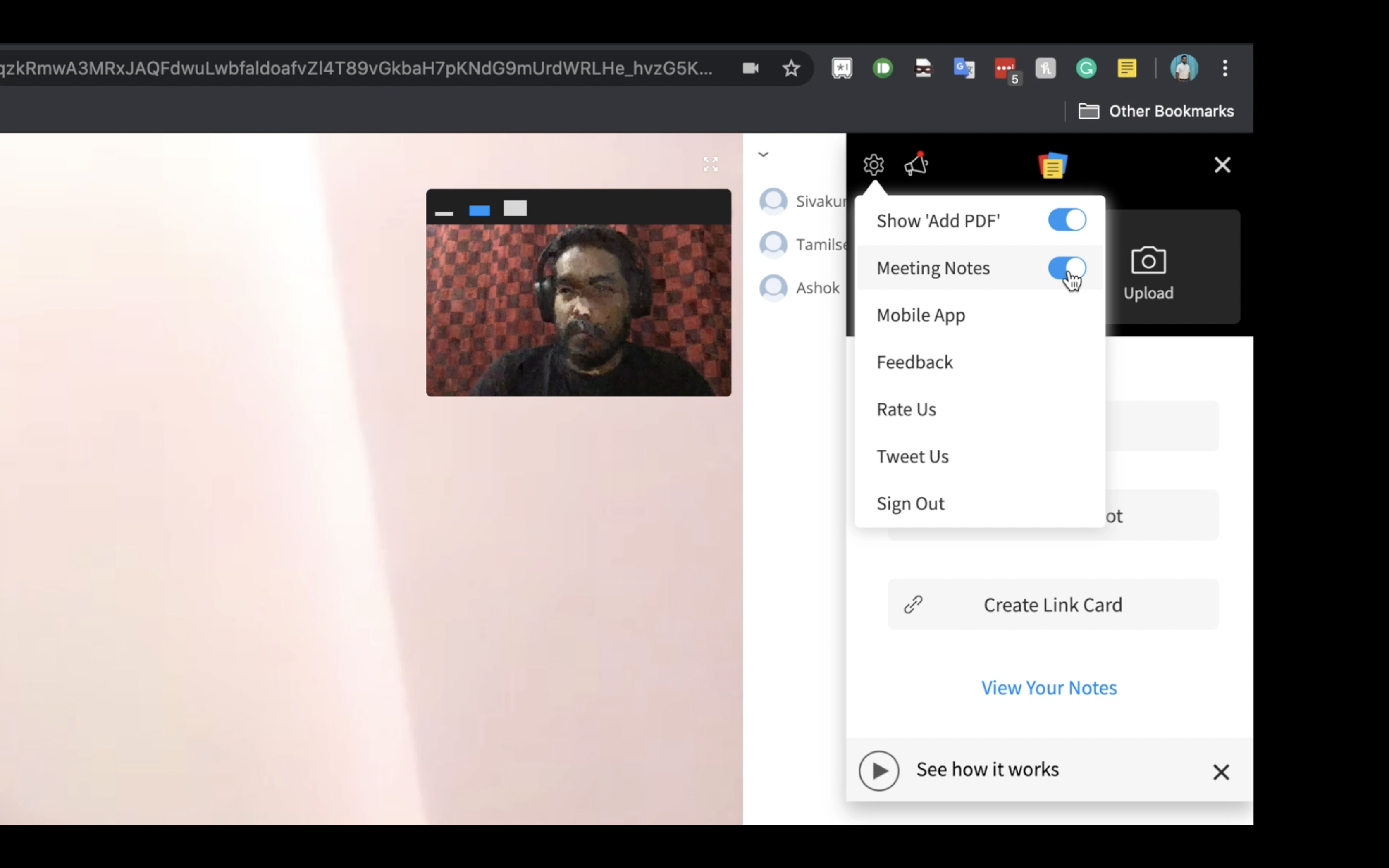The image size is (1389, 868).
Task: Expand the video to fullscreen
Action: (x=710, y=164)
